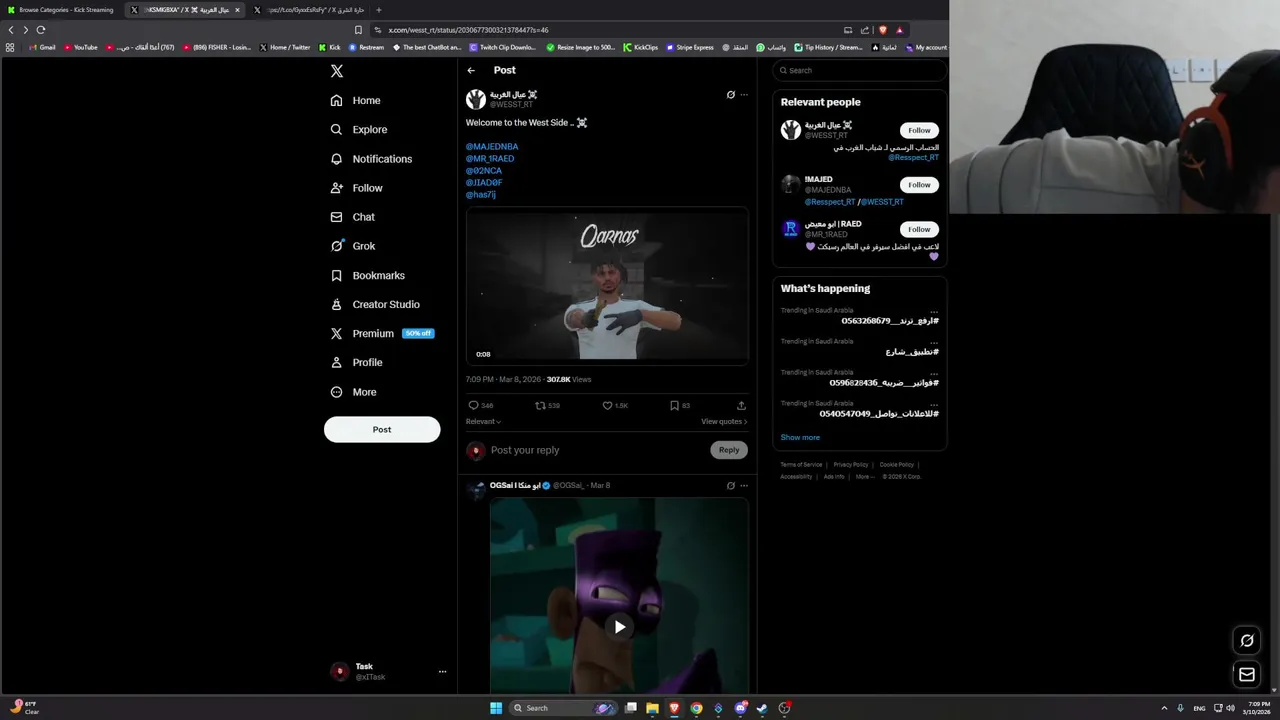
Task: Open the @MAJEDNBA mention link
Action: point(492,146)
